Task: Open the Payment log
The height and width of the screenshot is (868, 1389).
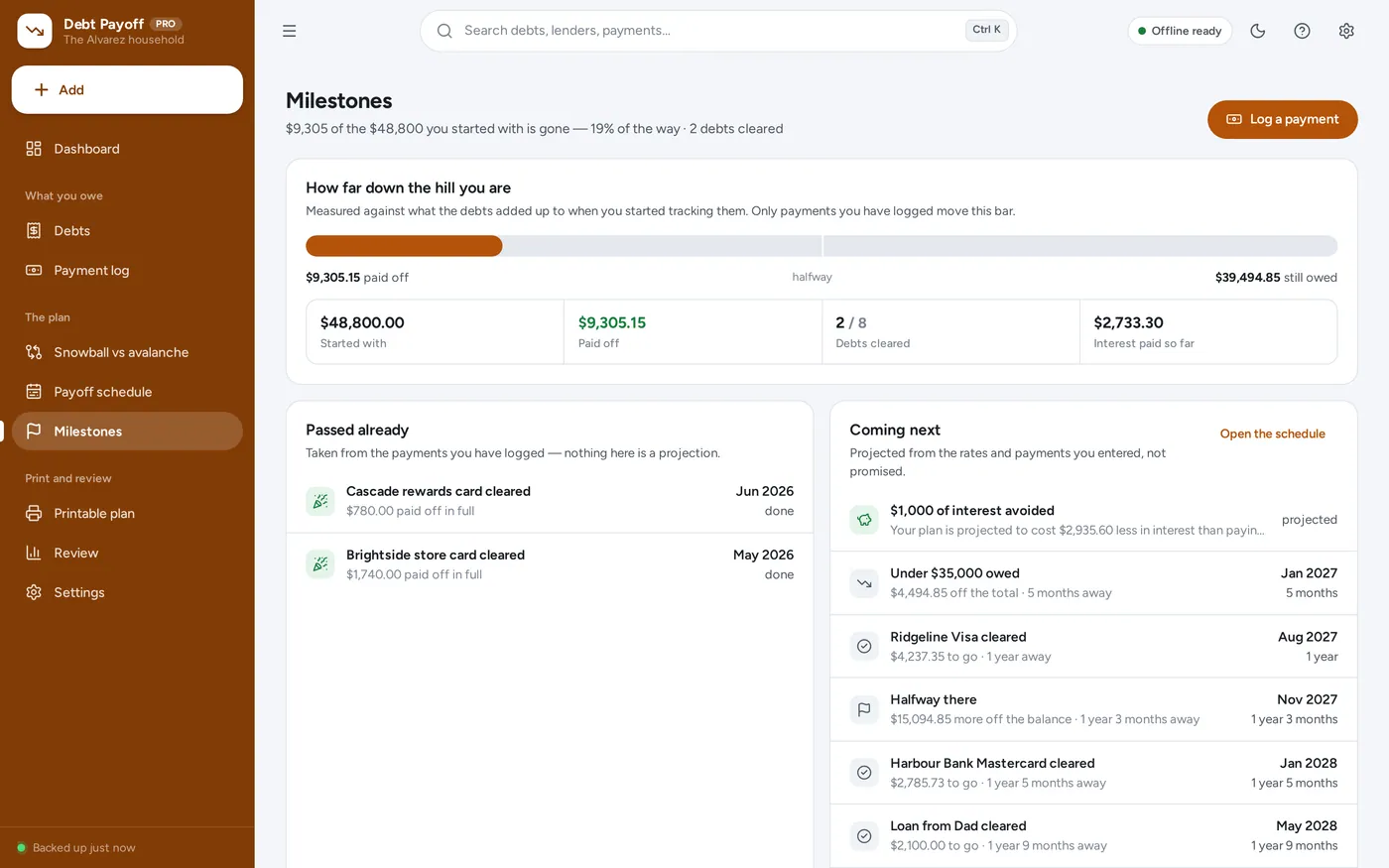Action: point(127,271)
